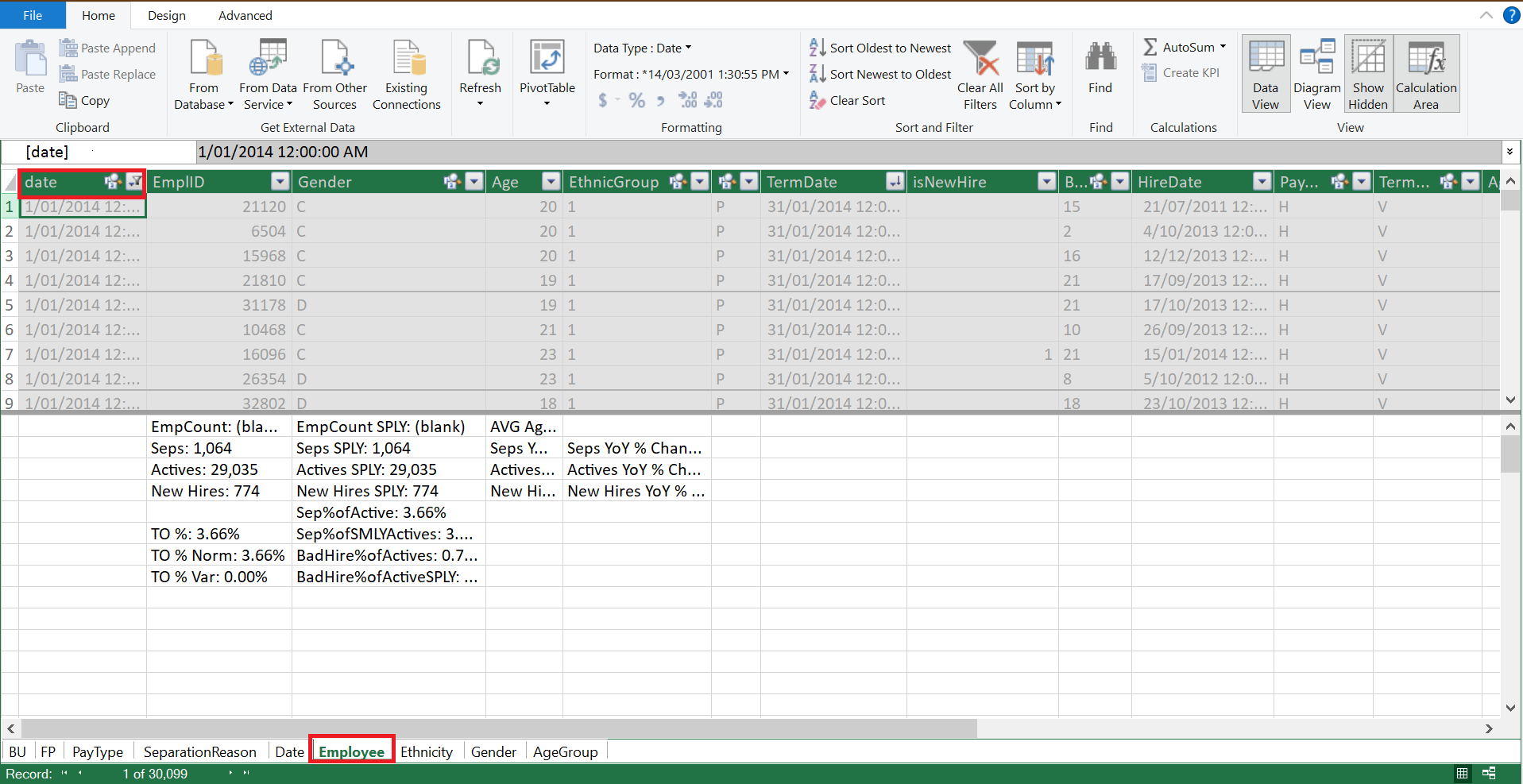Apply percentage formatting
1523x784 pixels.
636,100
